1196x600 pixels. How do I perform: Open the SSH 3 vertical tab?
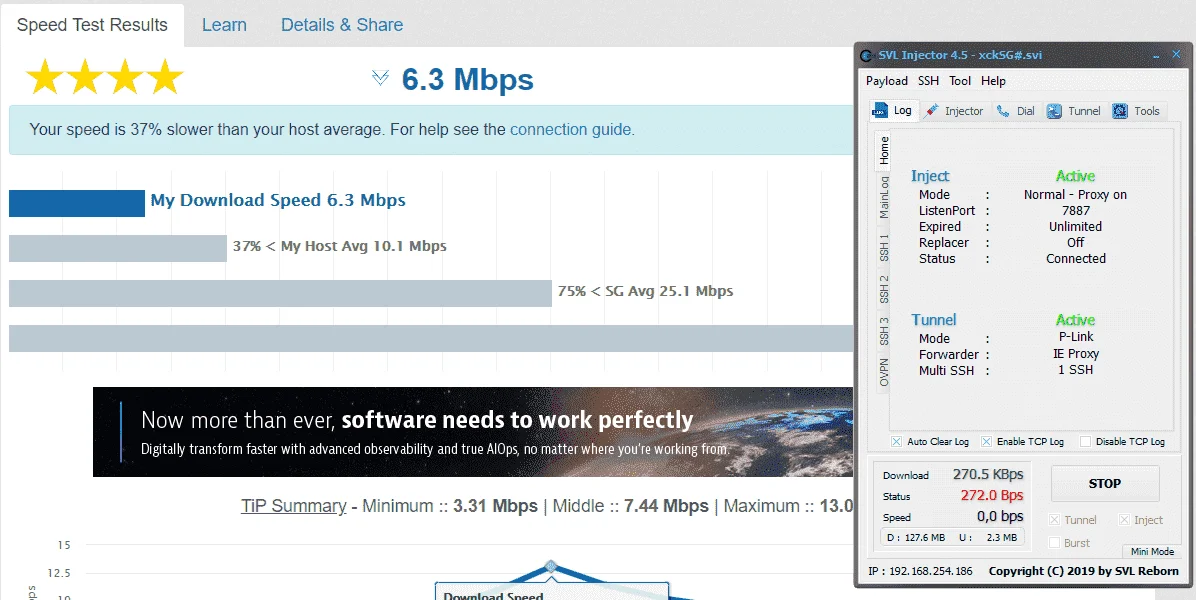pyautogui.click(x=884, y=331)
